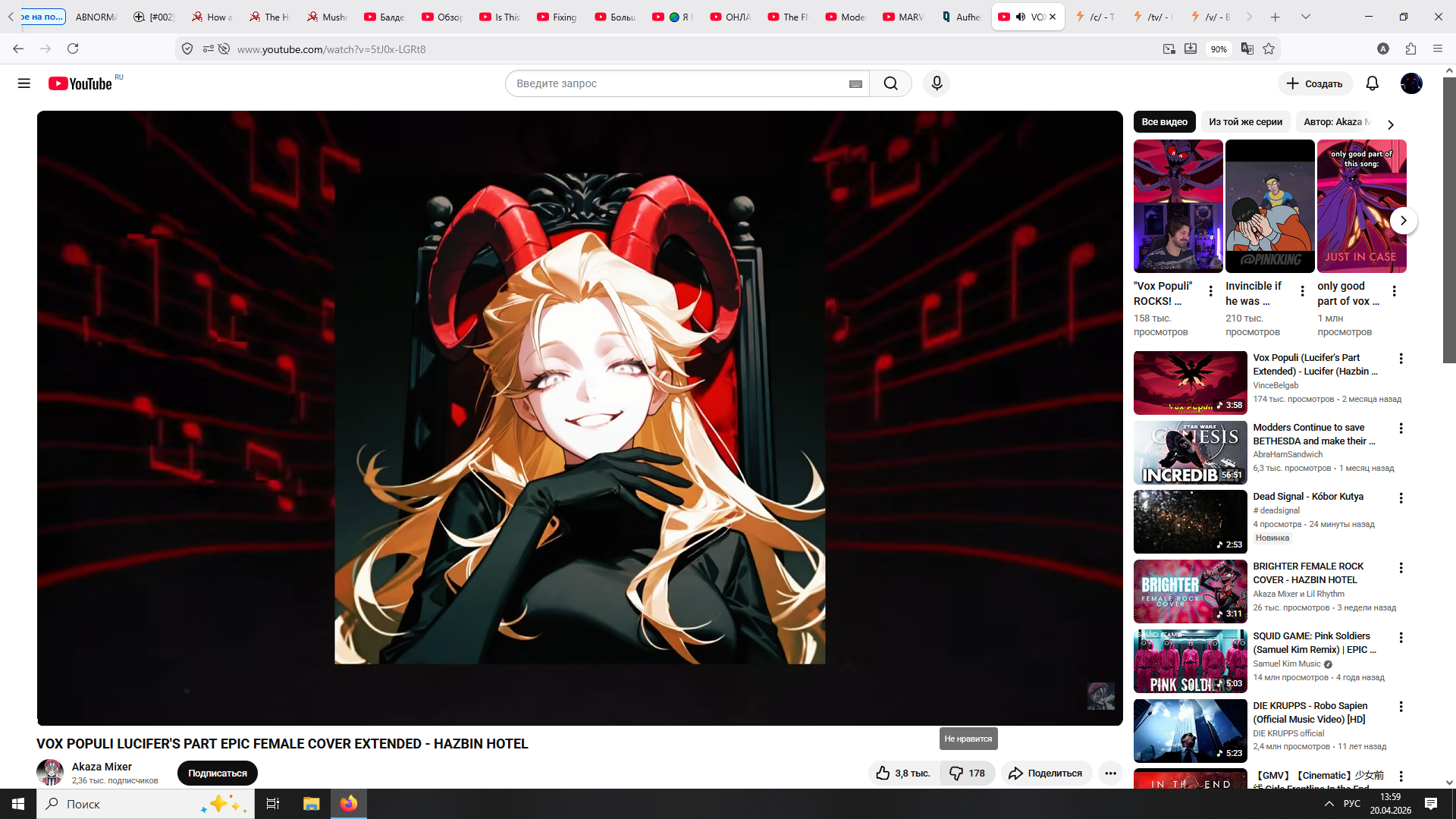Click the Поделиться share button
This screenshot has width=1456, height=819.
click(x=1046, y=773)
